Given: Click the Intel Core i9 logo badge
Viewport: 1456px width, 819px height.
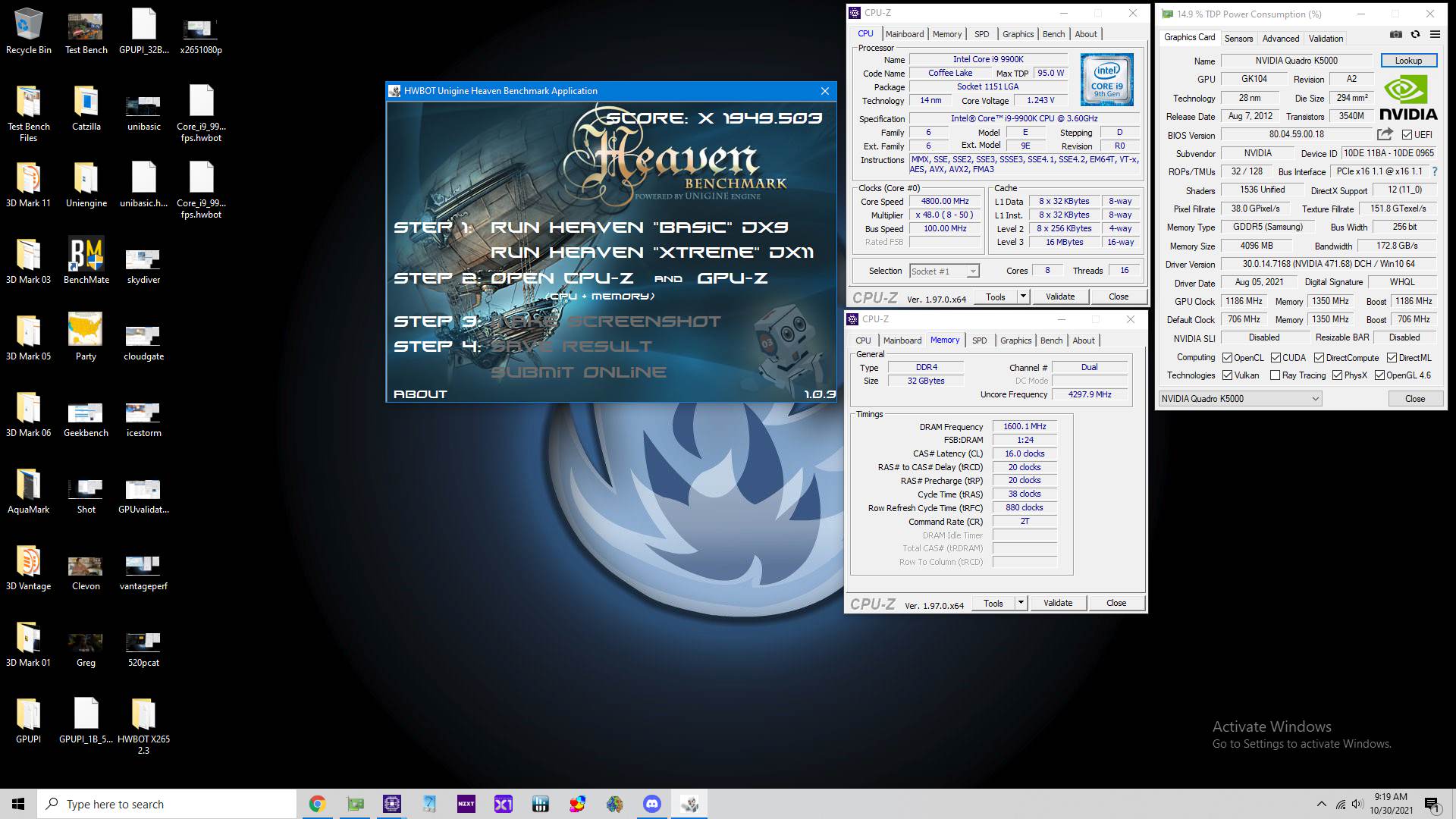Looking at the screenshot, I should [1106, 79].
